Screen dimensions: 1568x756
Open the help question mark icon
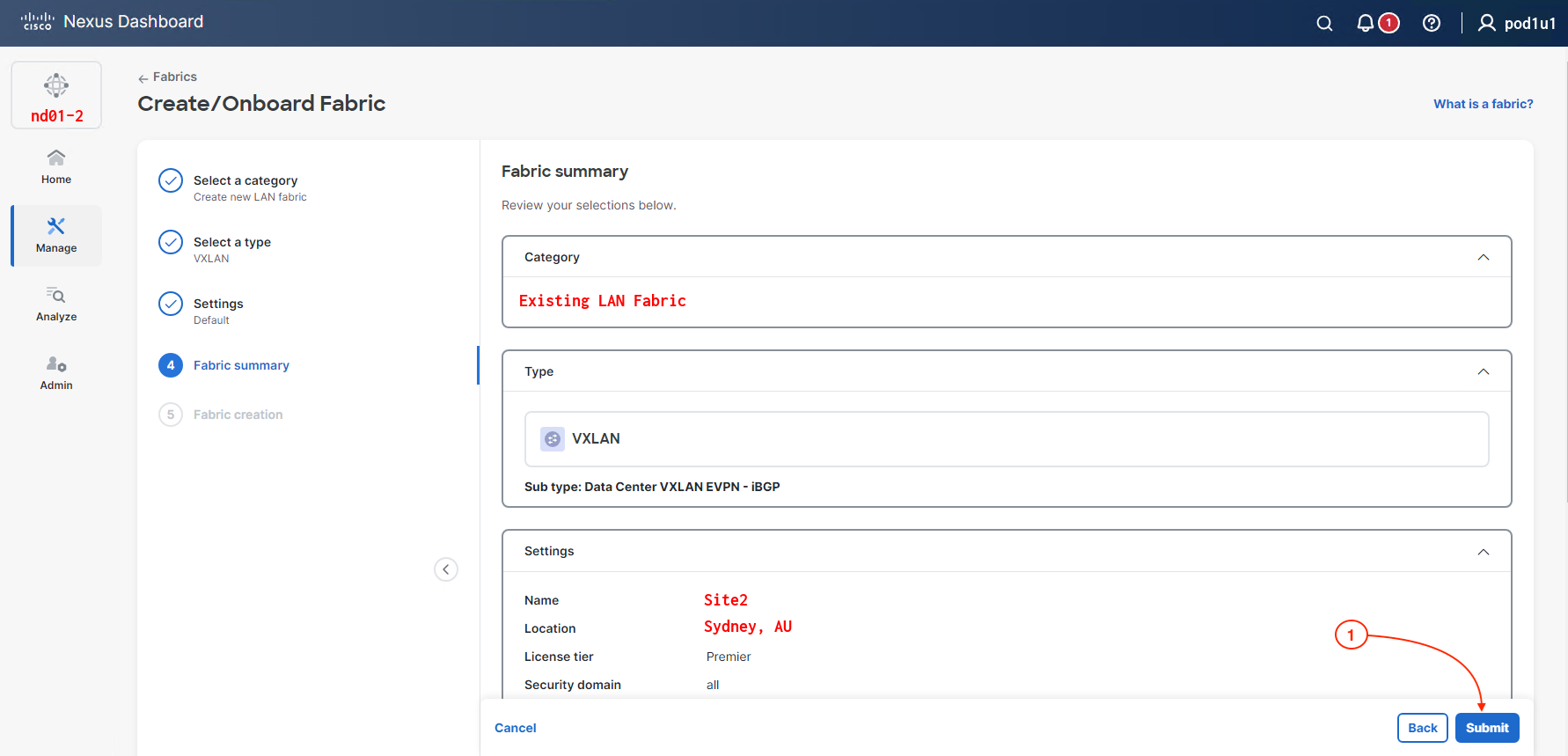pyautogui.click(x=1432, y=24)
